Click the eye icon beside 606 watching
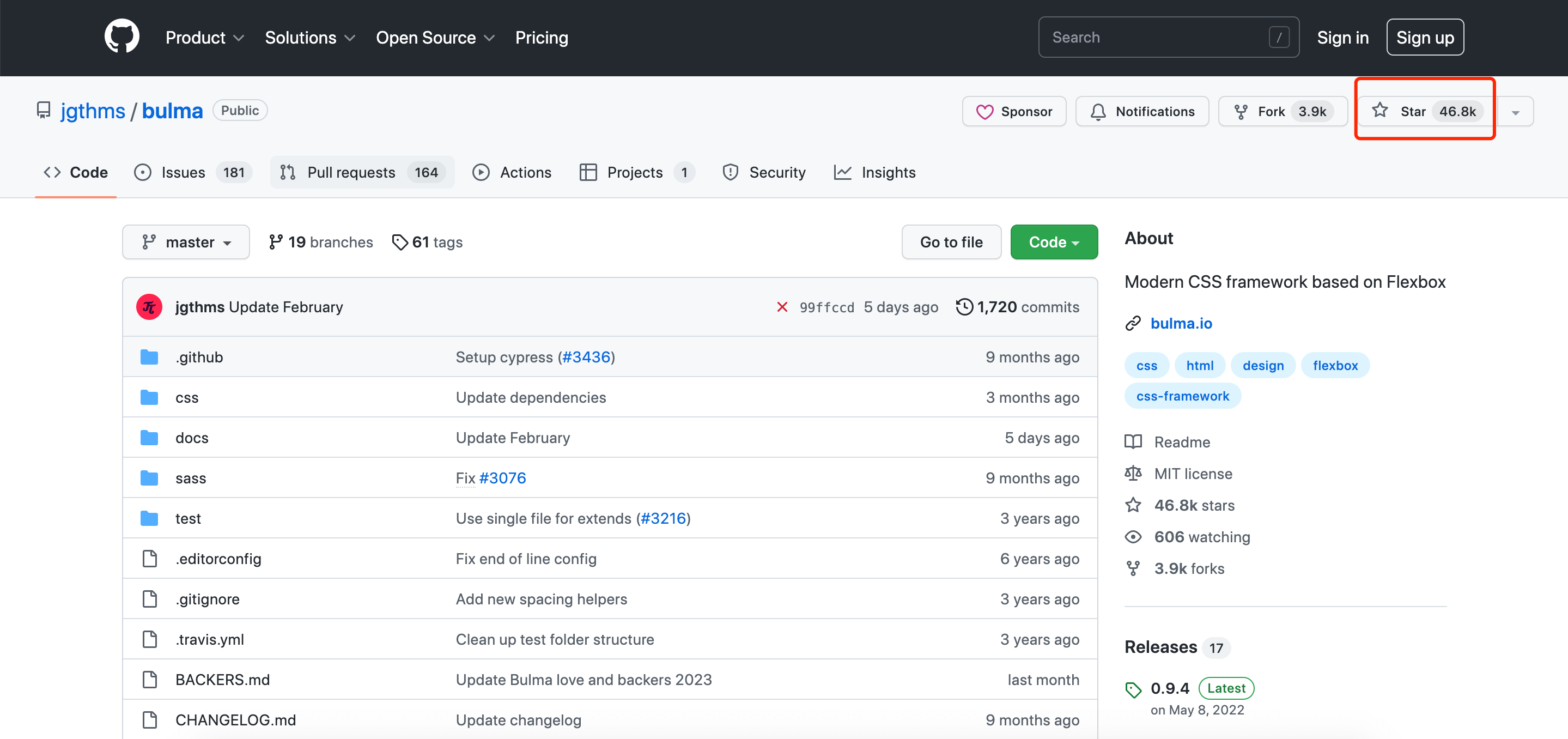This screenshot has width=1568, height=739. (1133, 536)
